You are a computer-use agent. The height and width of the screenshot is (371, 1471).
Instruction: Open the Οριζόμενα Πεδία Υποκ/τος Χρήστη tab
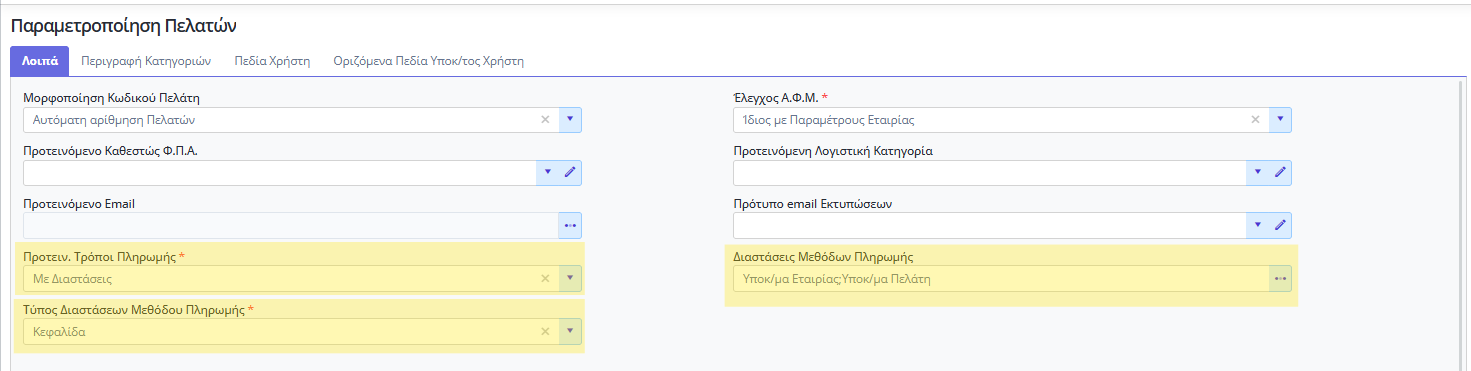tap(428, 60)
